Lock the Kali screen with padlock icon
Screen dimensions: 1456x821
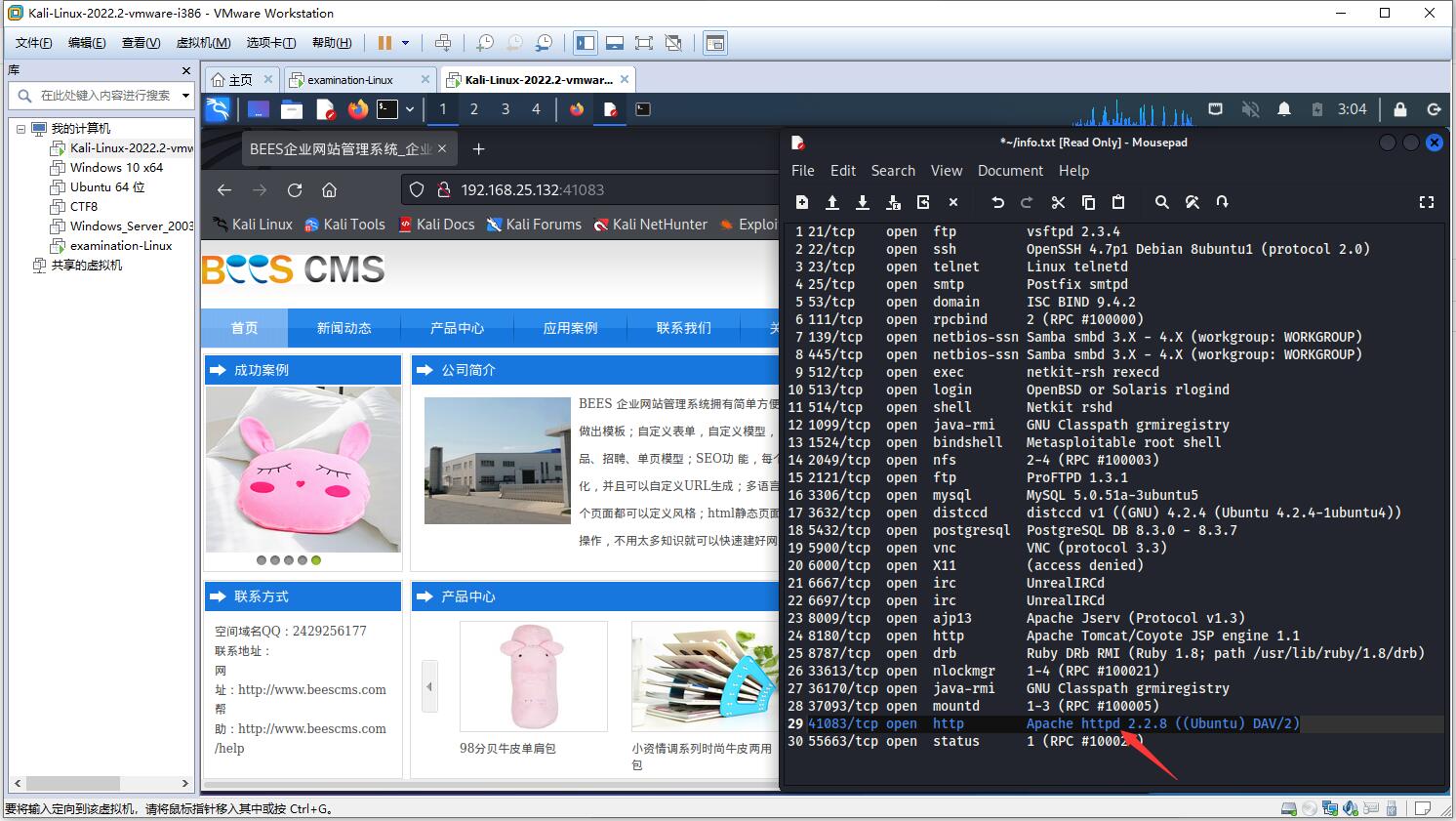click(1400, 109)
